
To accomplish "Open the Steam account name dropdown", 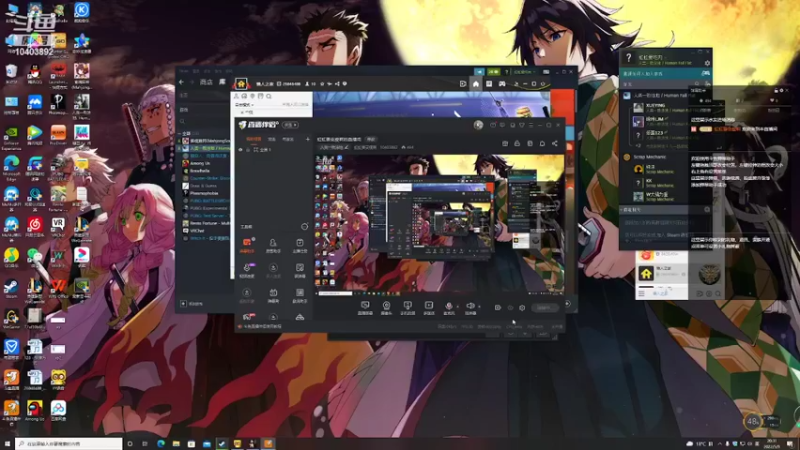I will [524, 72].
